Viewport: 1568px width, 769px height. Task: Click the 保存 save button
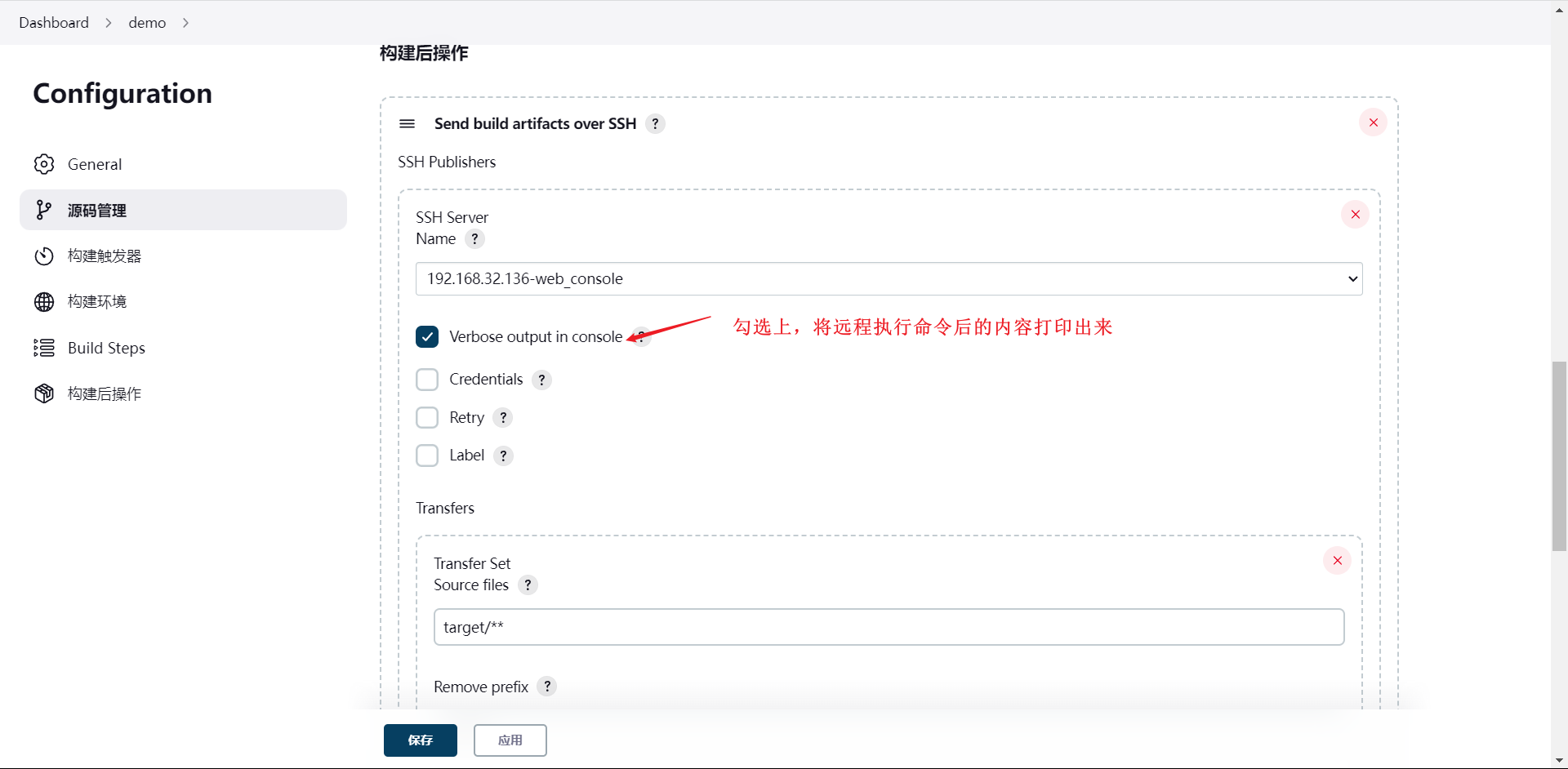pos(421,740)
